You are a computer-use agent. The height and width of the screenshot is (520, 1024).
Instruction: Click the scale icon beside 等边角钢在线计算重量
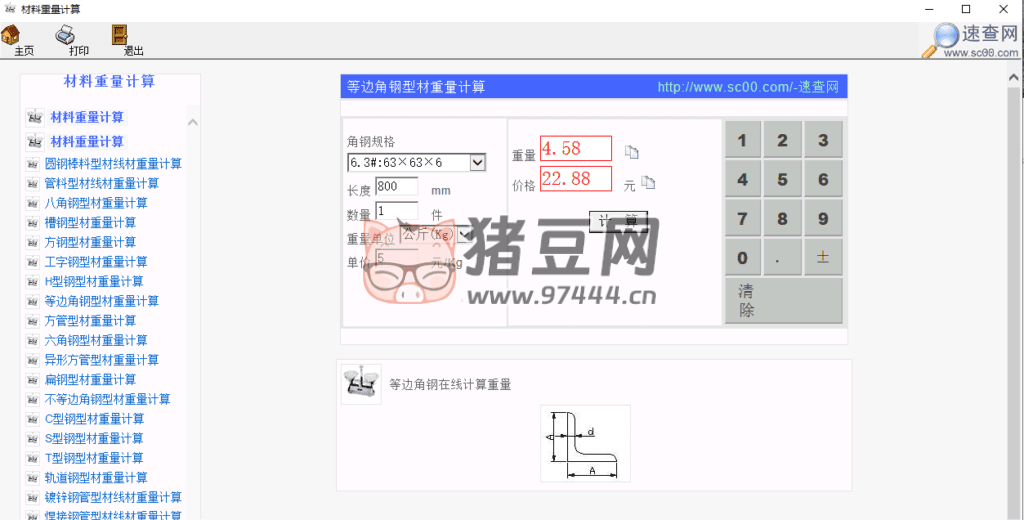click(360, 384)
